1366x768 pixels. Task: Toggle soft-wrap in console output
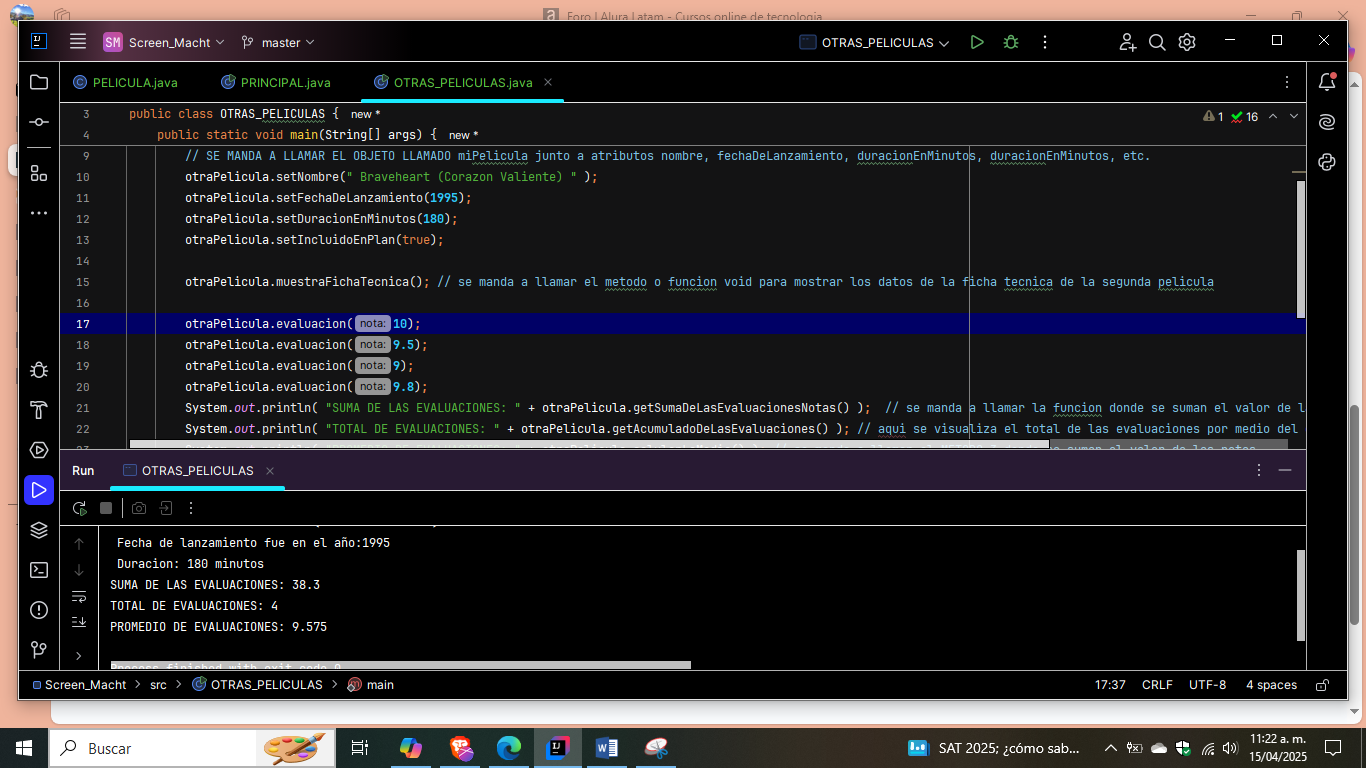click(79, 596)
